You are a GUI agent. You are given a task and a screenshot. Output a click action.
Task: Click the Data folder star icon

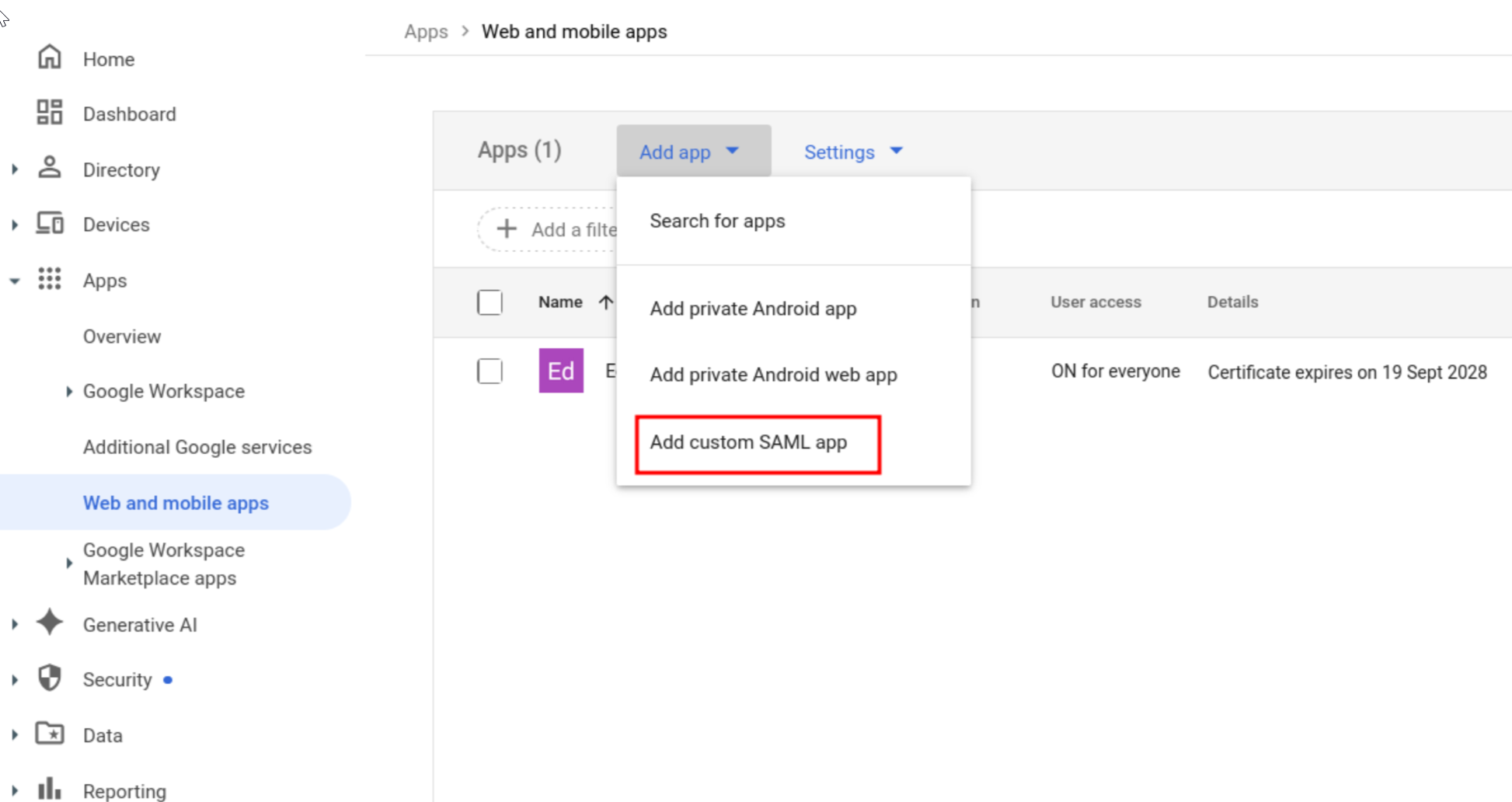[x=50, y=734]
